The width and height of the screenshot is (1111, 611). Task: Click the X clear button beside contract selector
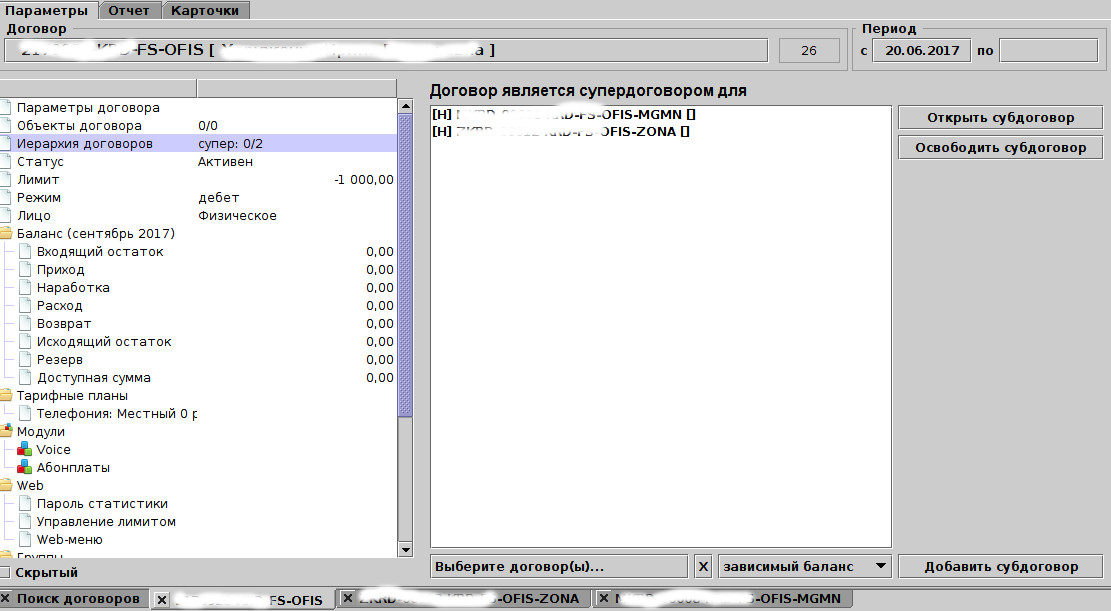(x=703, y=567)
